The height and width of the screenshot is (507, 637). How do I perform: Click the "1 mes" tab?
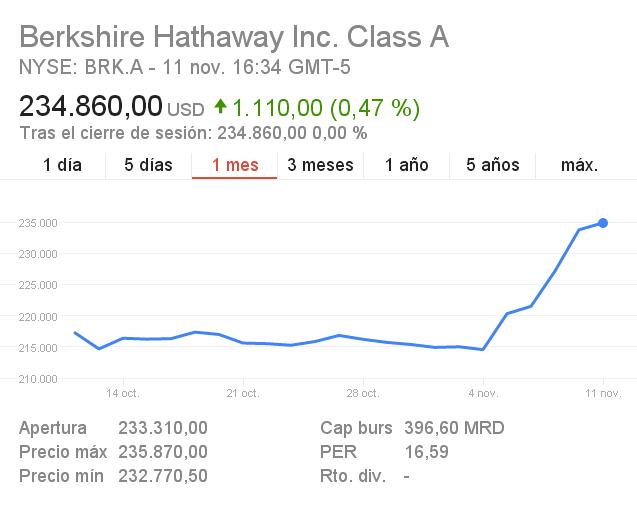pyautogui.click(x=235, y=165)
